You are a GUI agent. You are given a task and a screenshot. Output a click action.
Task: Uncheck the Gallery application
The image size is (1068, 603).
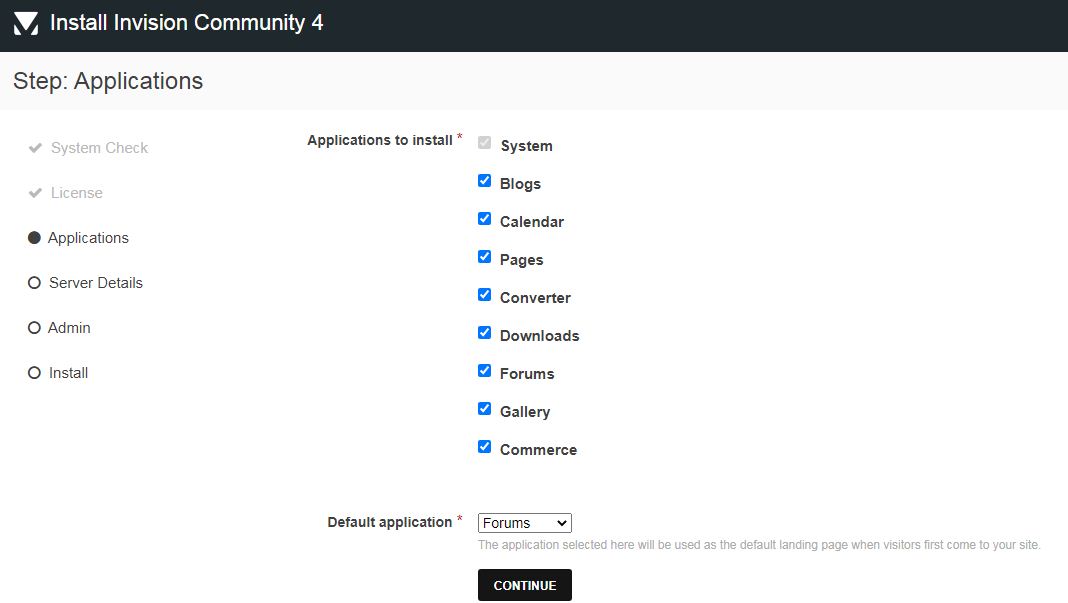tap(484, 408)
